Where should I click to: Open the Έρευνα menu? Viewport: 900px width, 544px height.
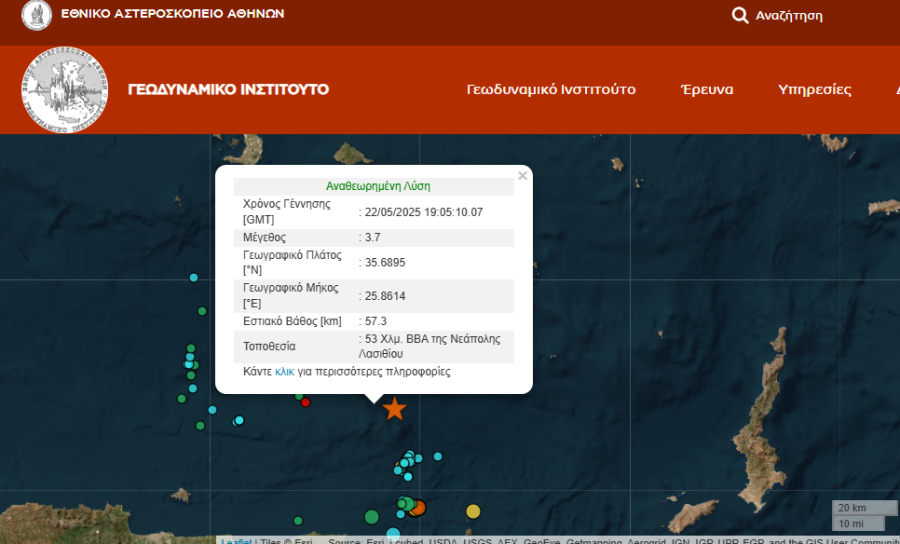707,90
